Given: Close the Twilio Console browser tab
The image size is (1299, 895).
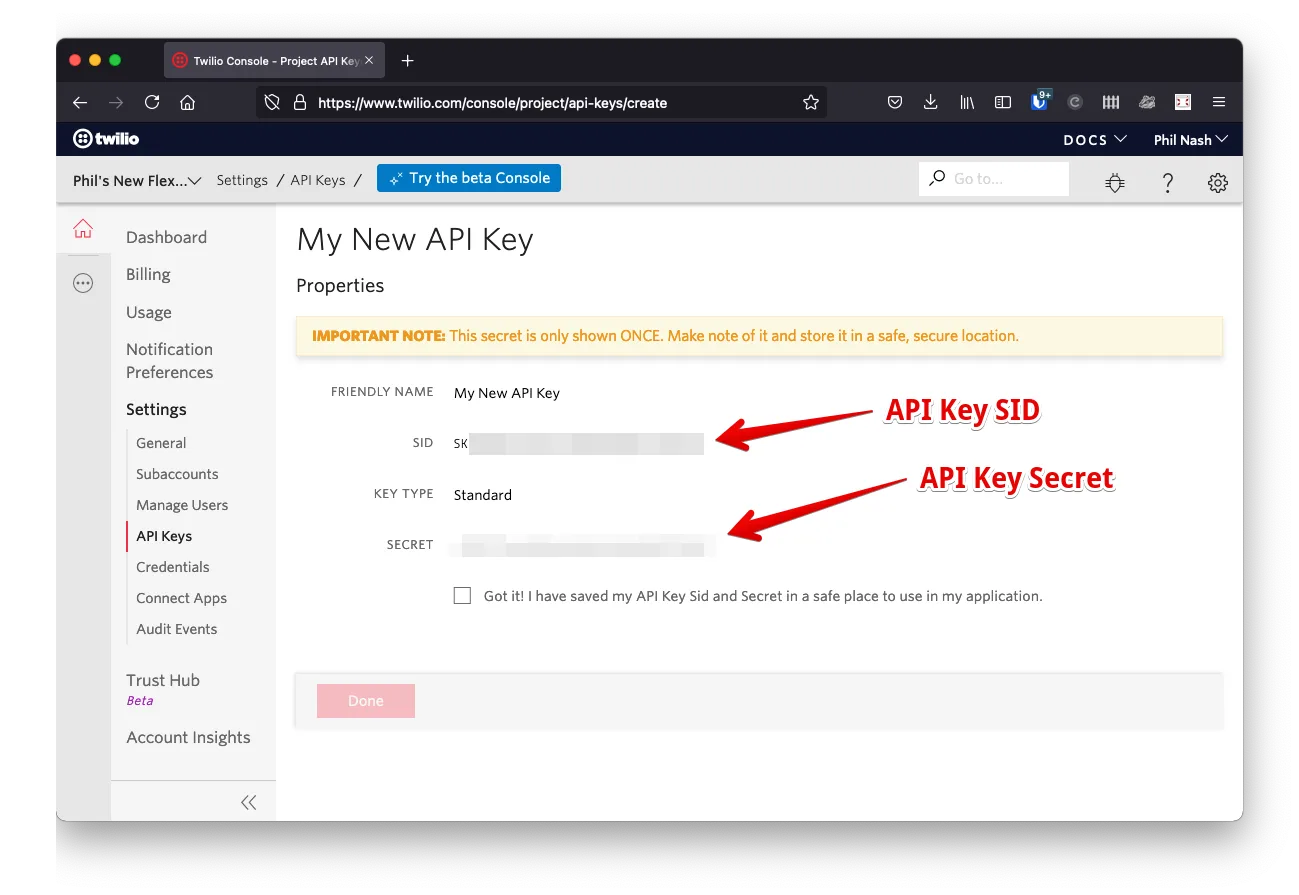Looking at the screenshot, I should pos(369,61).
